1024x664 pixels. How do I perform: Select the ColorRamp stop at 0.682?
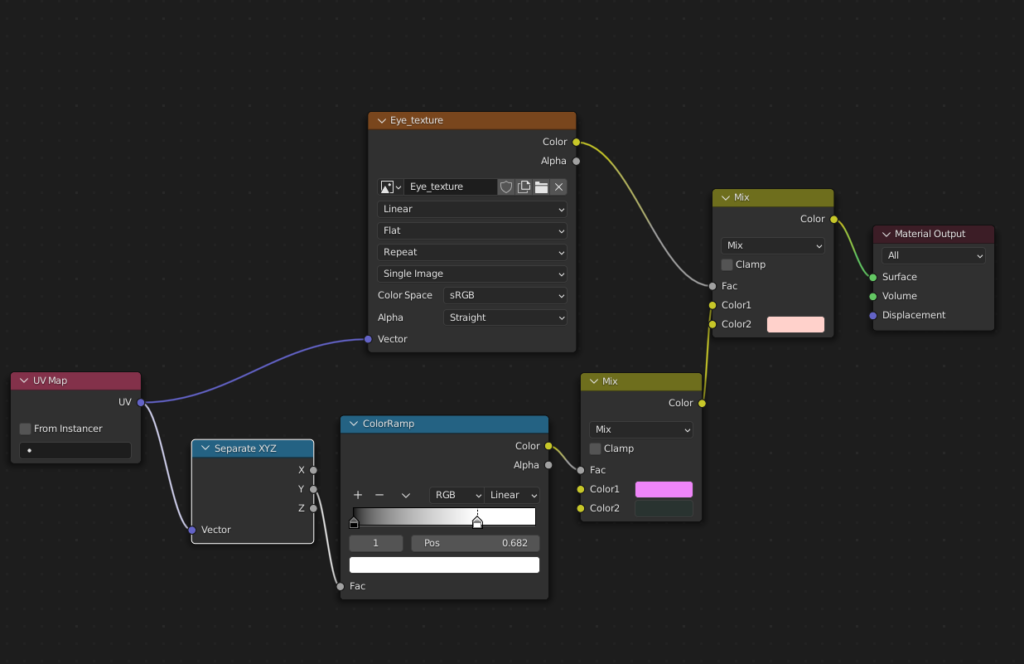click(x=477, y=522)
